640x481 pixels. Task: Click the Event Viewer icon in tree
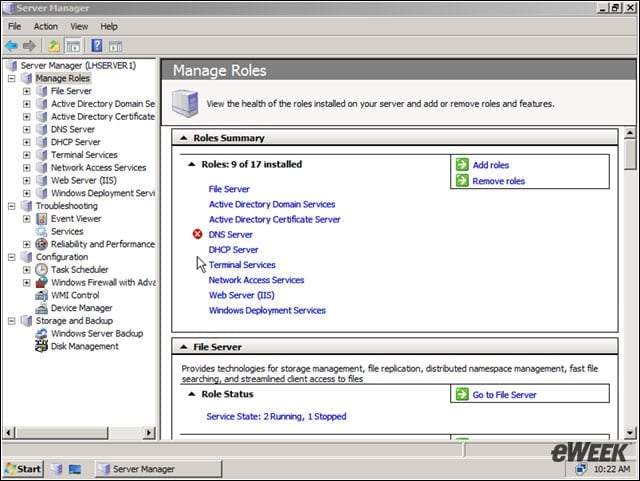41,219
